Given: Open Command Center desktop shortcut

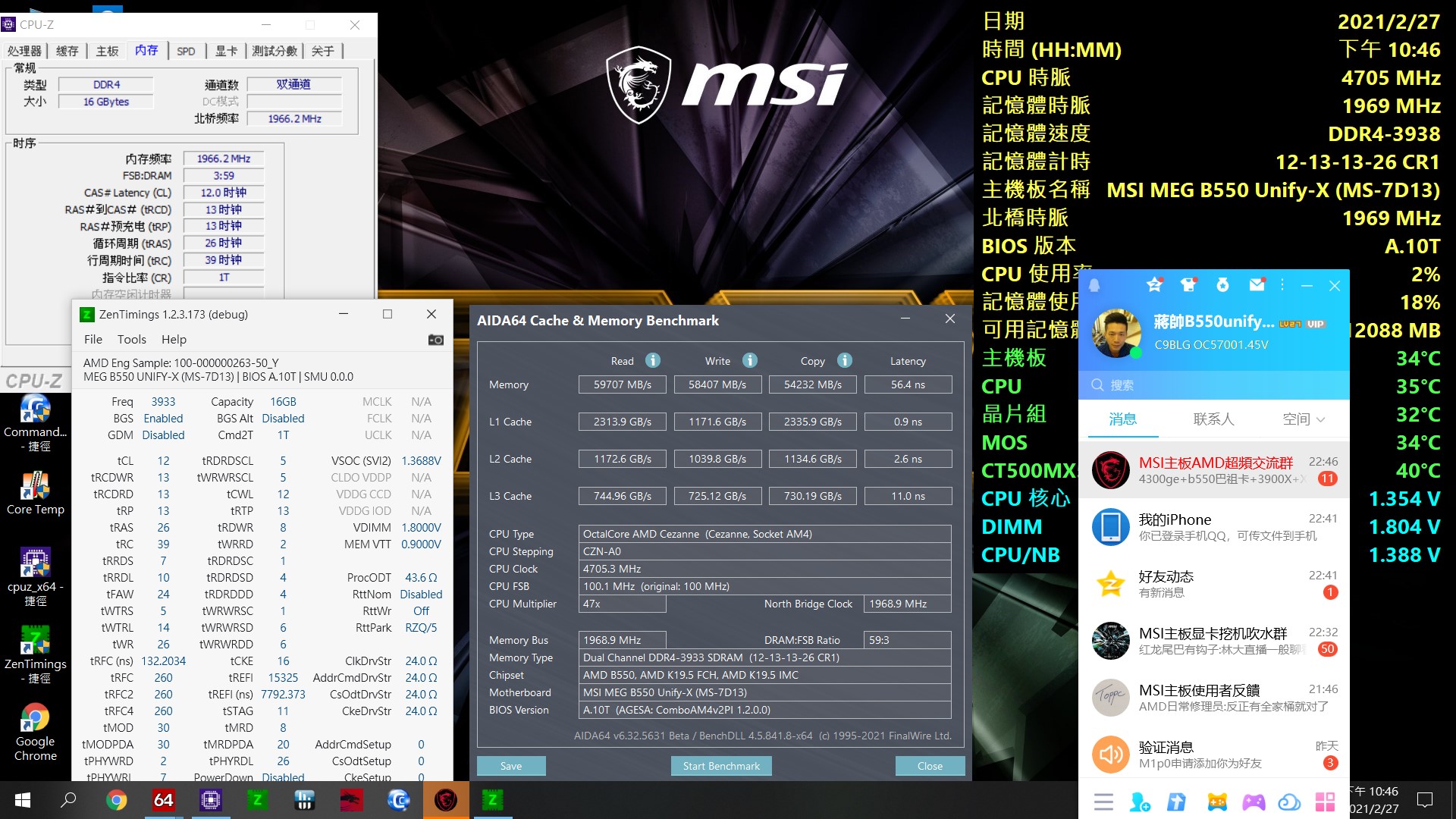Looking at the screenshot, I should (35, 423).
